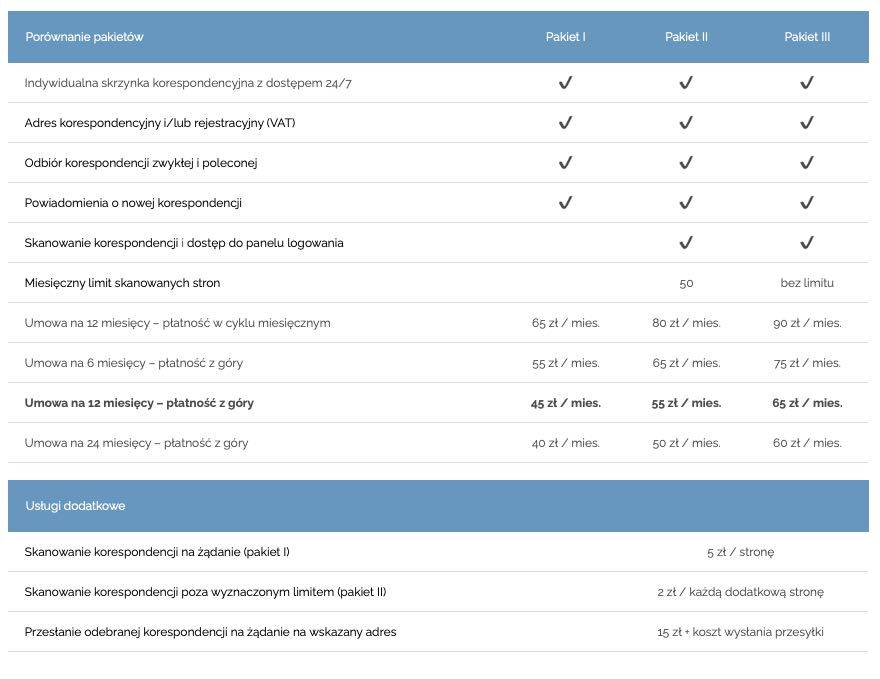Image resolution: width=880 pixels, height=679 pixels.
Task: Click 'Umowa na 12 miesięcy – płatność z góry' row label
Action: pos(139,403)
